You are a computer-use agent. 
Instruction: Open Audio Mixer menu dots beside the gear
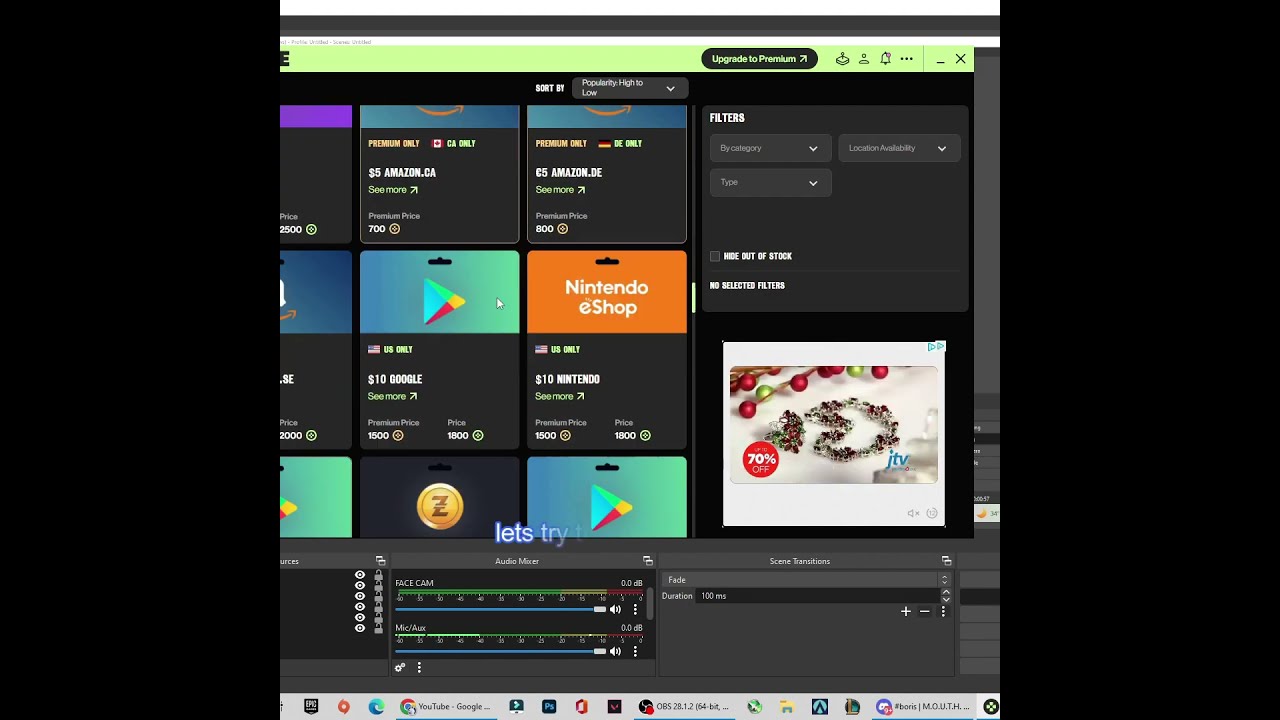(x=419, y=667)
